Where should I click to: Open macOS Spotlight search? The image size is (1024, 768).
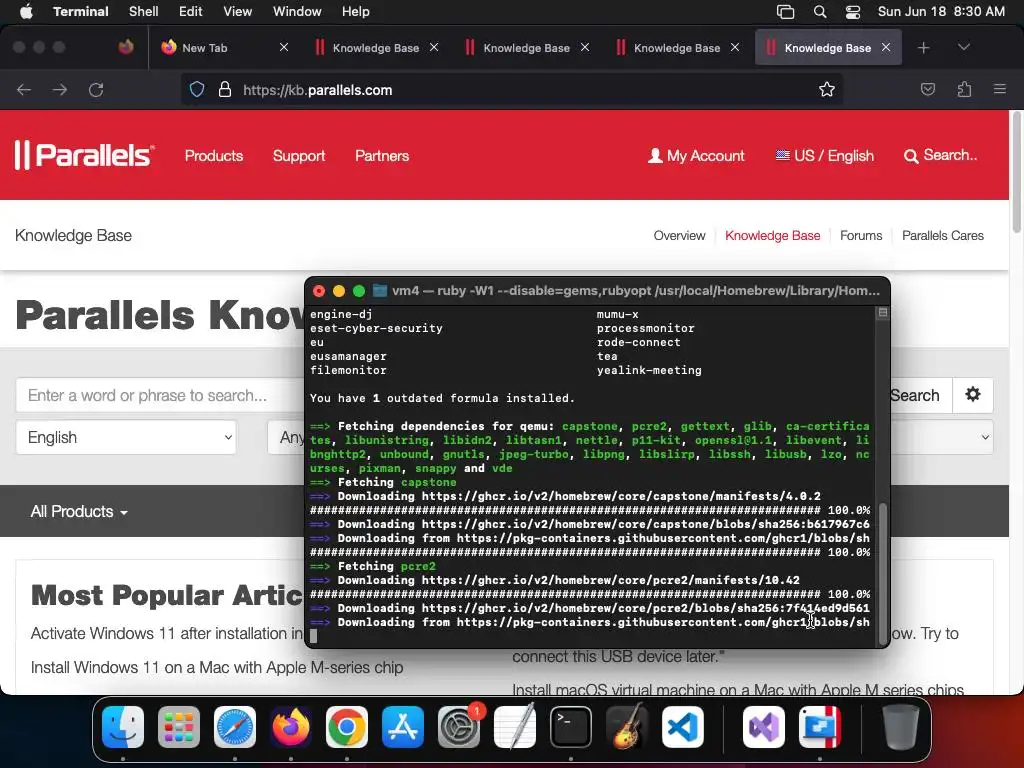click(x=820, y=12)
